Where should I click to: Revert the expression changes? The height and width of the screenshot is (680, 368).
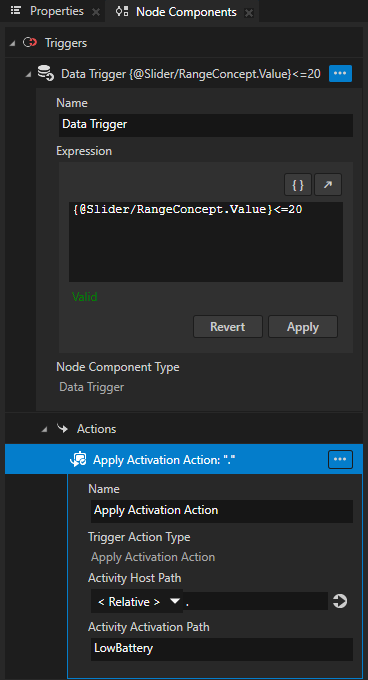[x=228, y=327]
